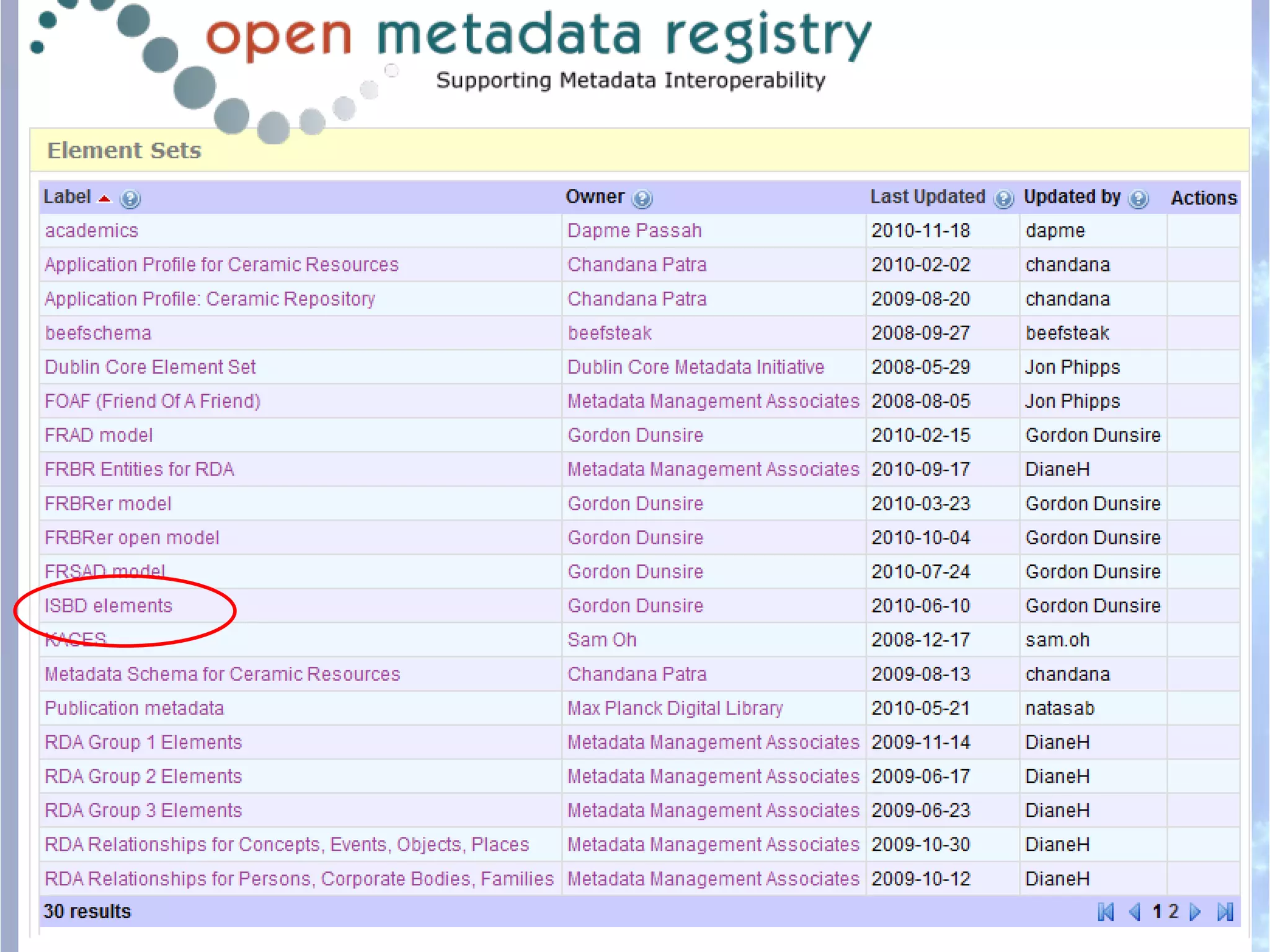This screenshot has height=952, width=1270.
Task: Jump to last page icon
Action: point(1225,912)
